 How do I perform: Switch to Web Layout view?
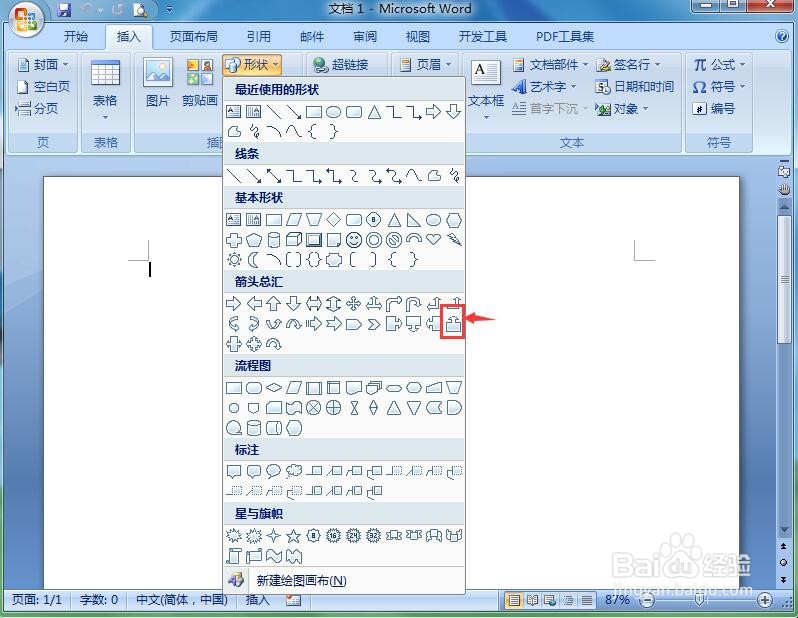point(550,600)
